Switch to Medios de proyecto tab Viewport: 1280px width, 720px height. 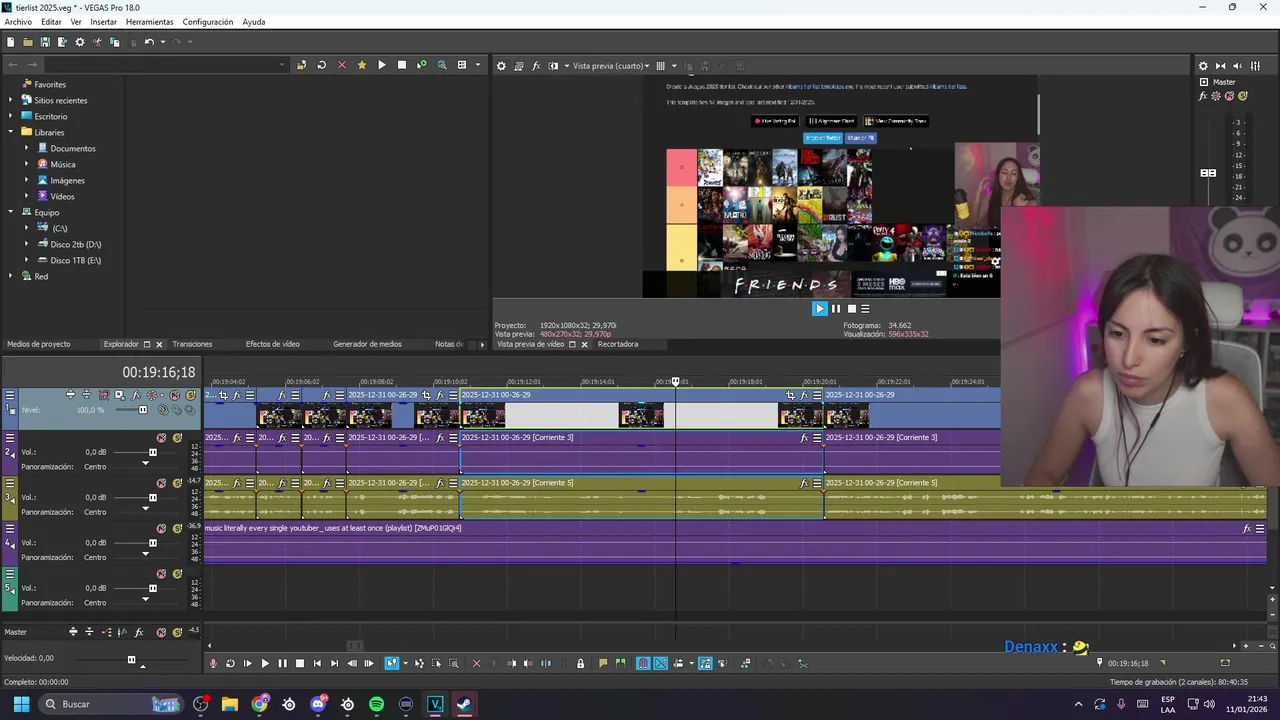click(39, 344)
